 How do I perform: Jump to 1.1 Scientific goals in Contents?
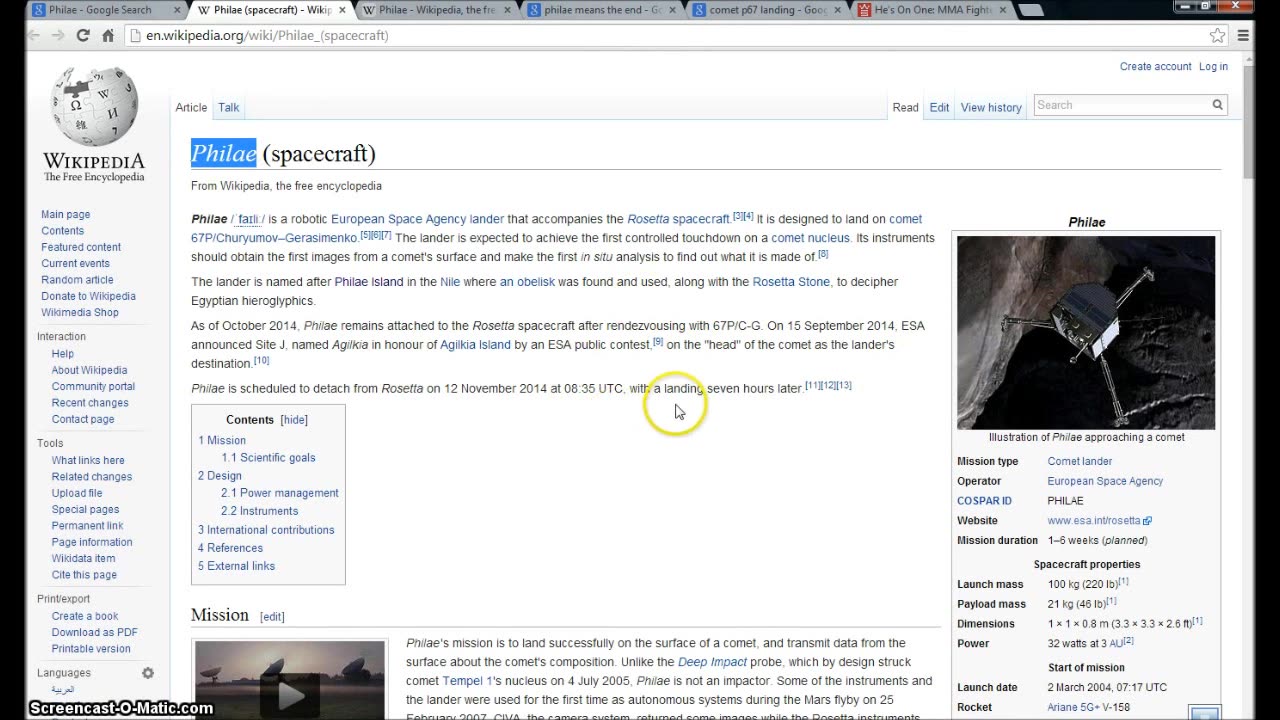pos(268,458)
